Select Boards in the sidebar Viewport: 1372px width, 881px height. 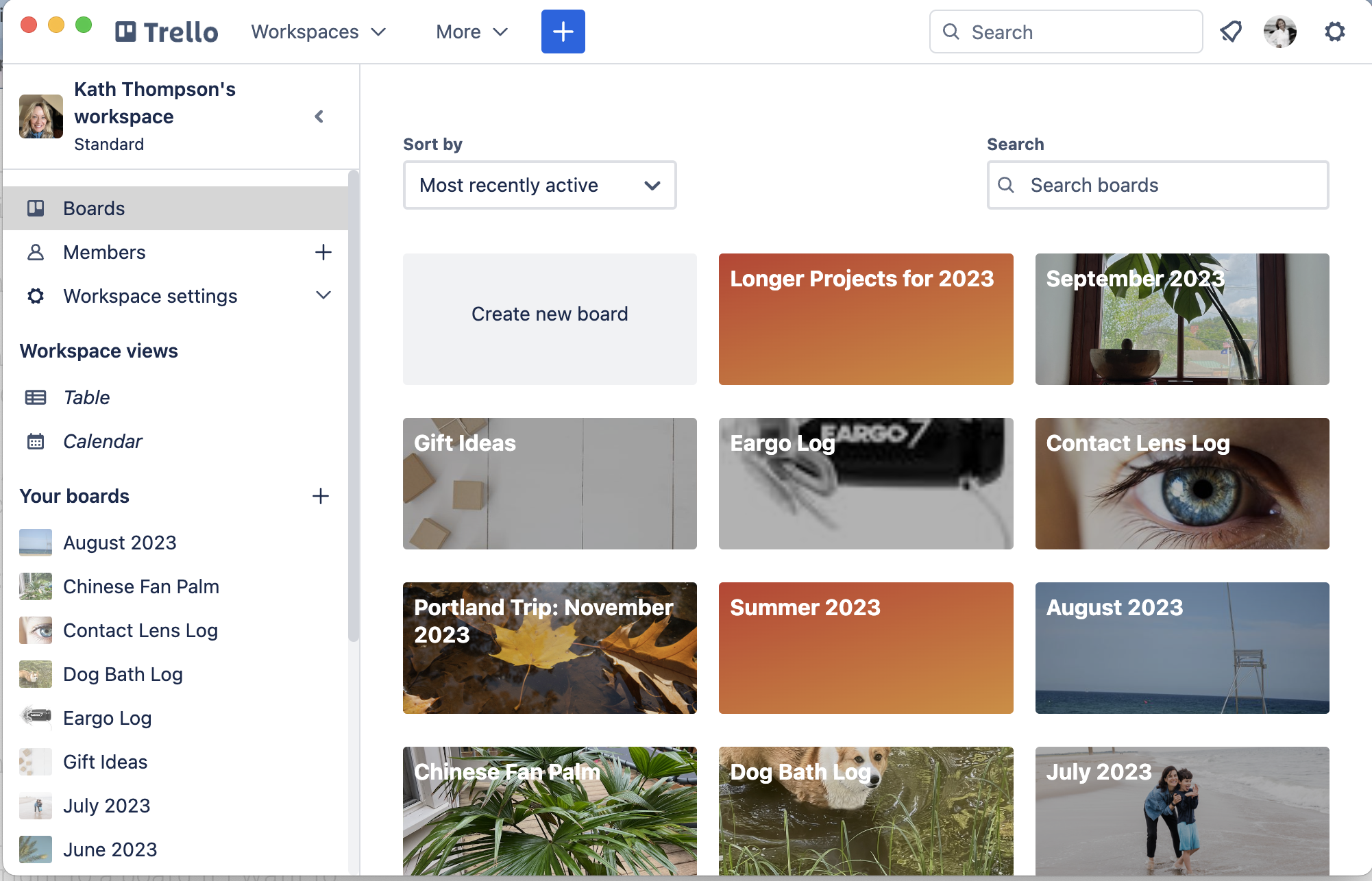(94, 208)
